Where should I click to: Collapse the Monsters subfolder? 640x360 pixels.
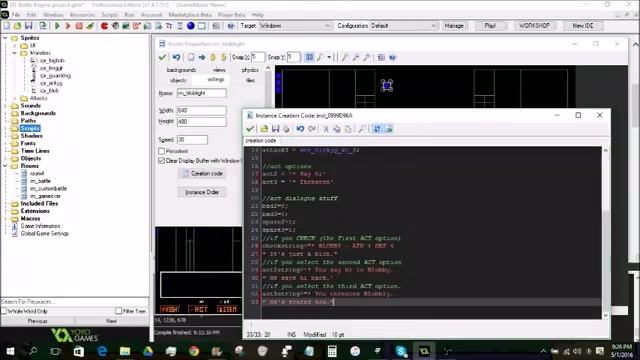[15, 53]
